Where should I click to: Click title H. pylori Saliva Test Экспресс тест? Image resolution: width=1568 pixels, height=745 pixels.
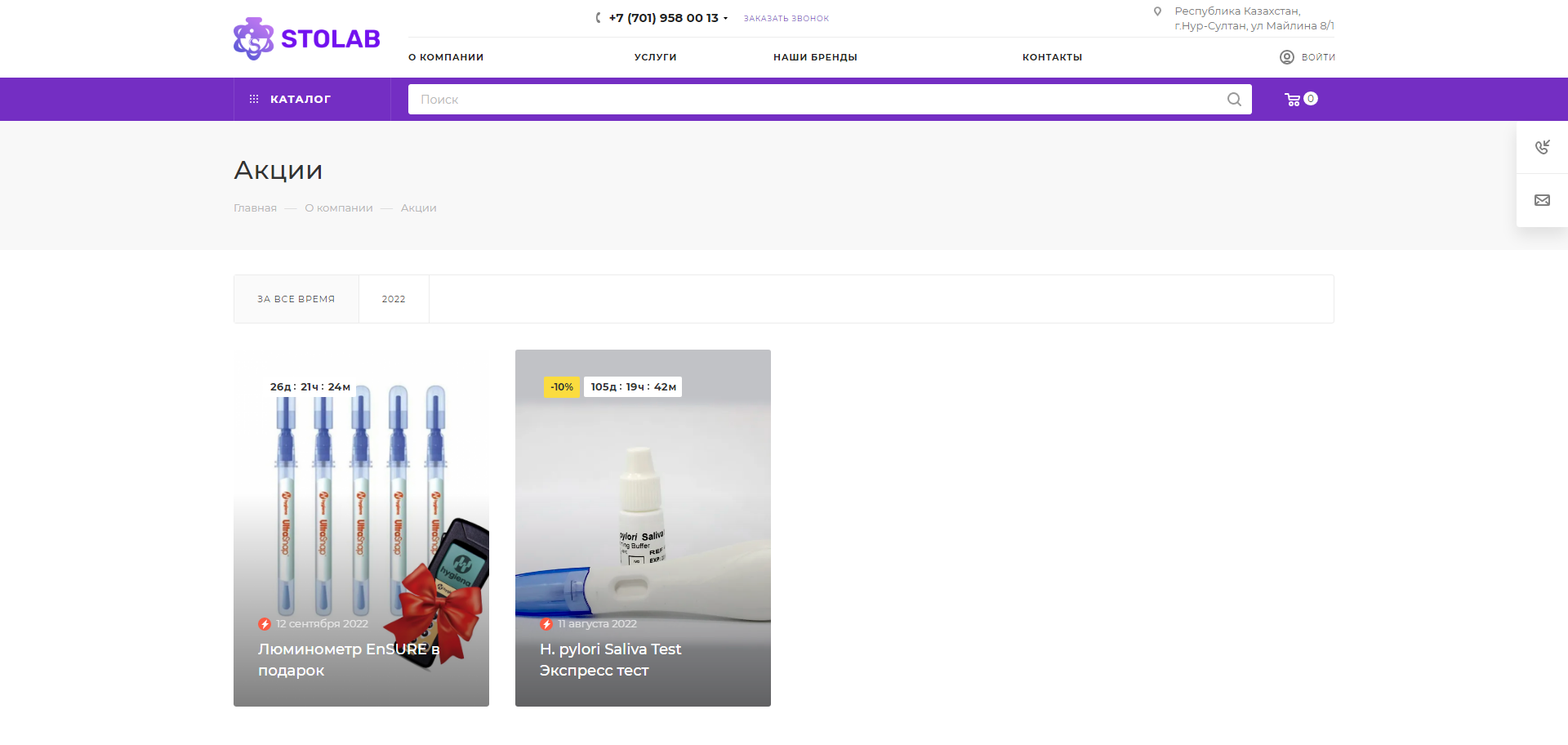(610, 659)
